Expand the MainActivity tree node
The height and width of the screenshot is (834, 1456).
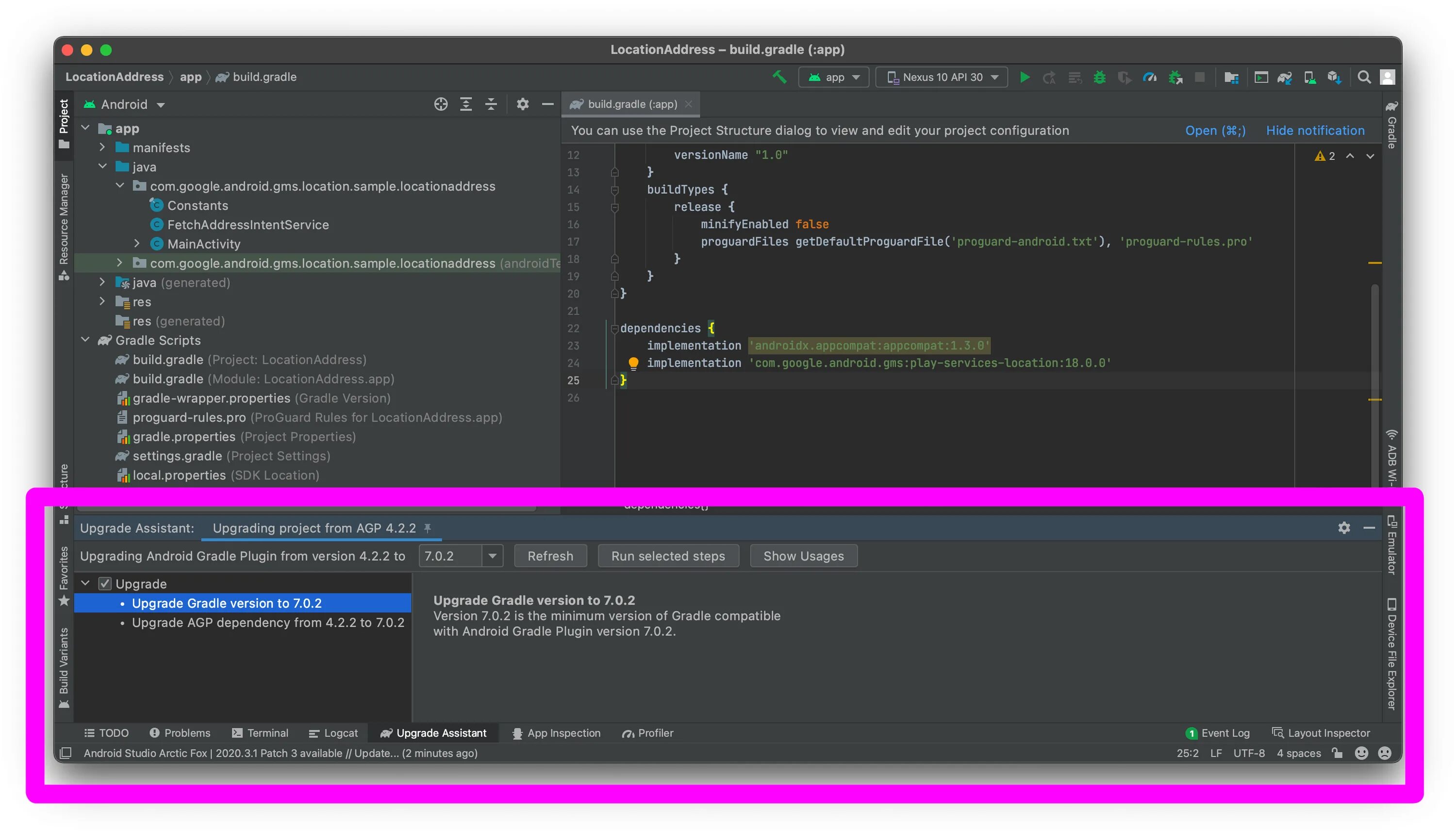(x=137, y=243)
